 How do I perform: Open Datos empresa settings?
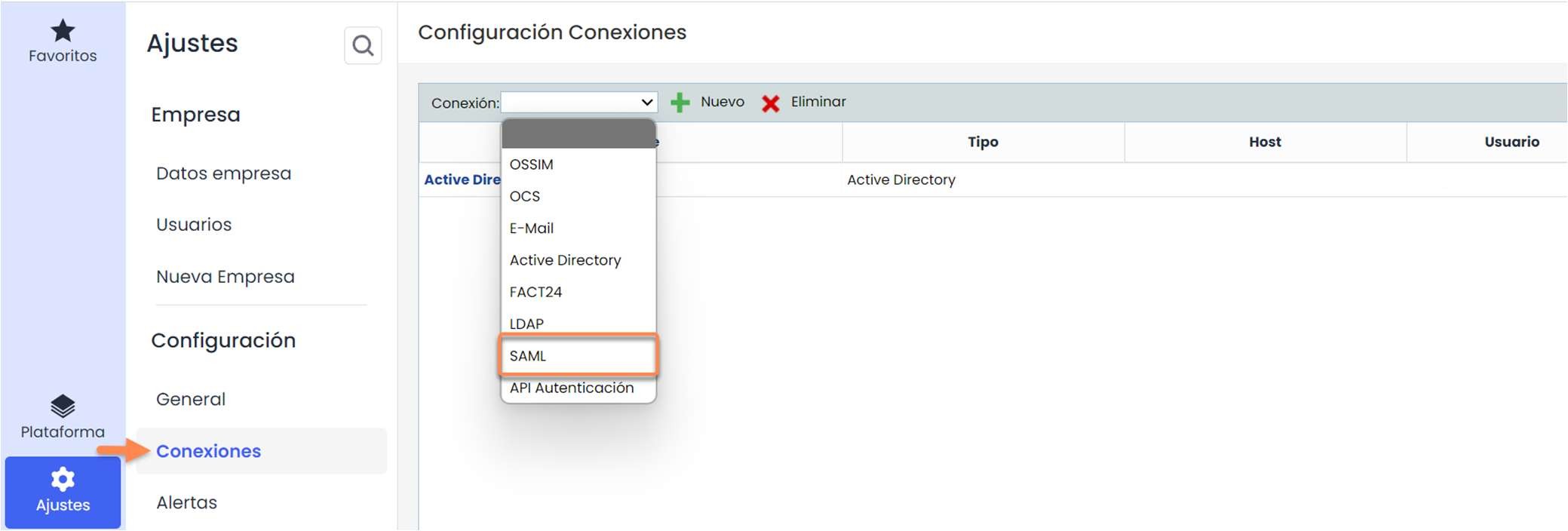point(223,173)
